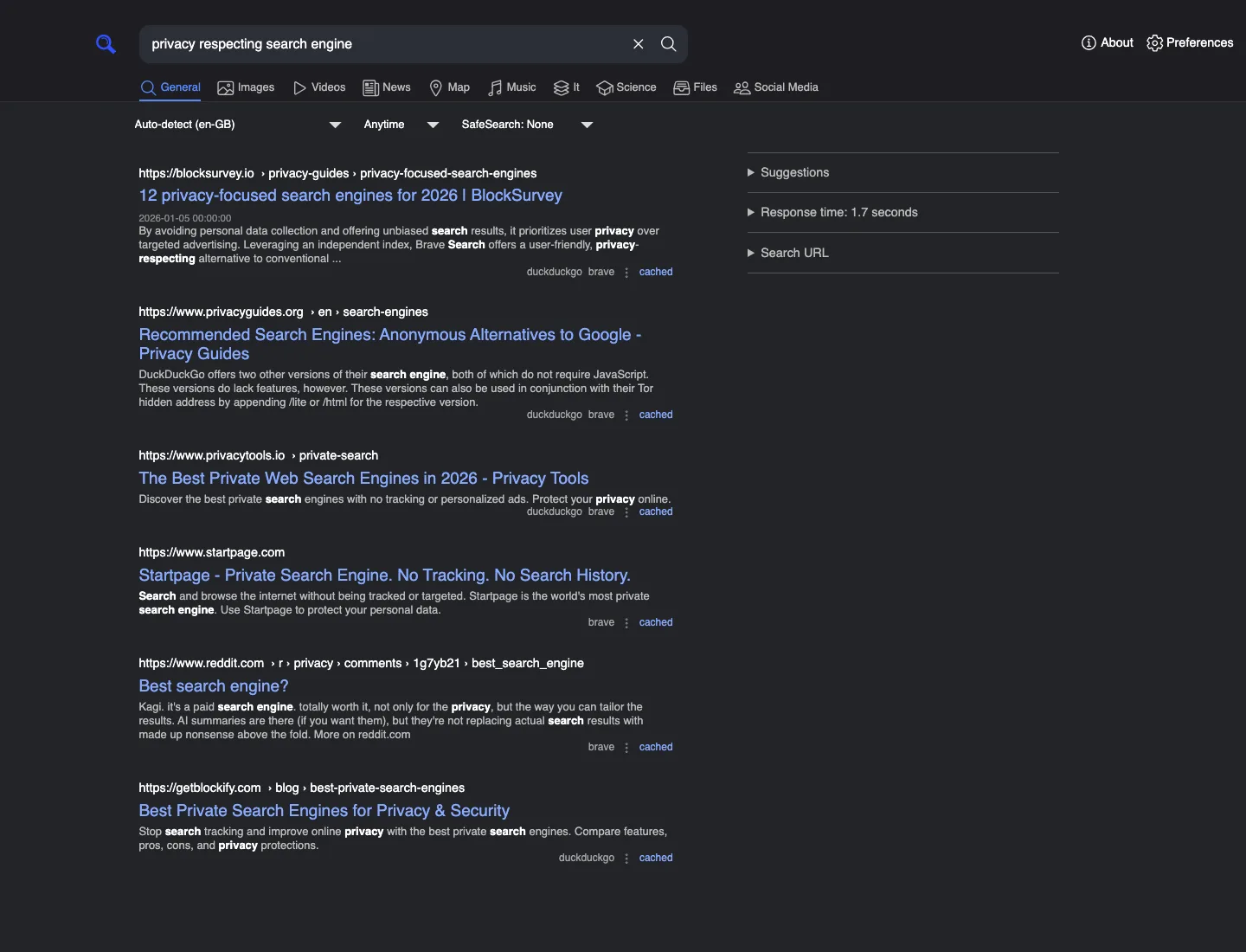
Task: Switch to the Science category
Action: tap(626, 87)
